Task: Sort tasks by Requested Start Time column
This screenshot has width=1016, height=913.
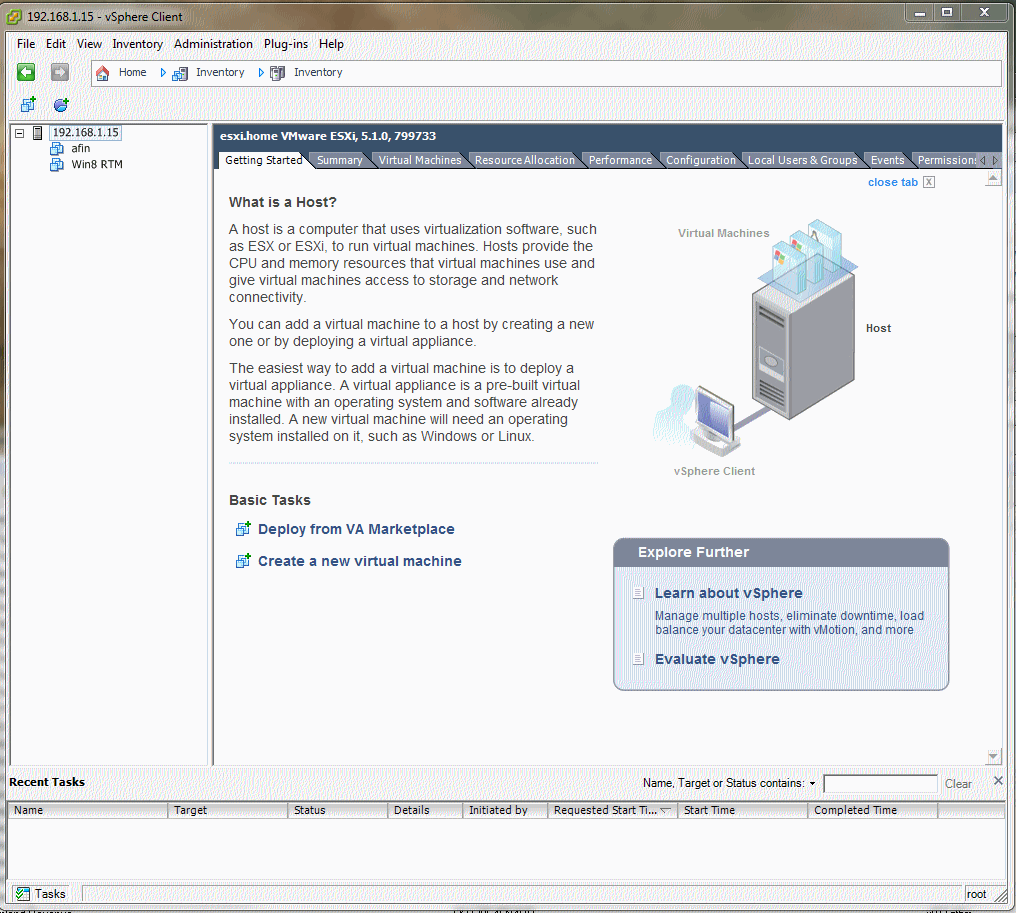Action: pyautogui.click(x=610, y=810)
